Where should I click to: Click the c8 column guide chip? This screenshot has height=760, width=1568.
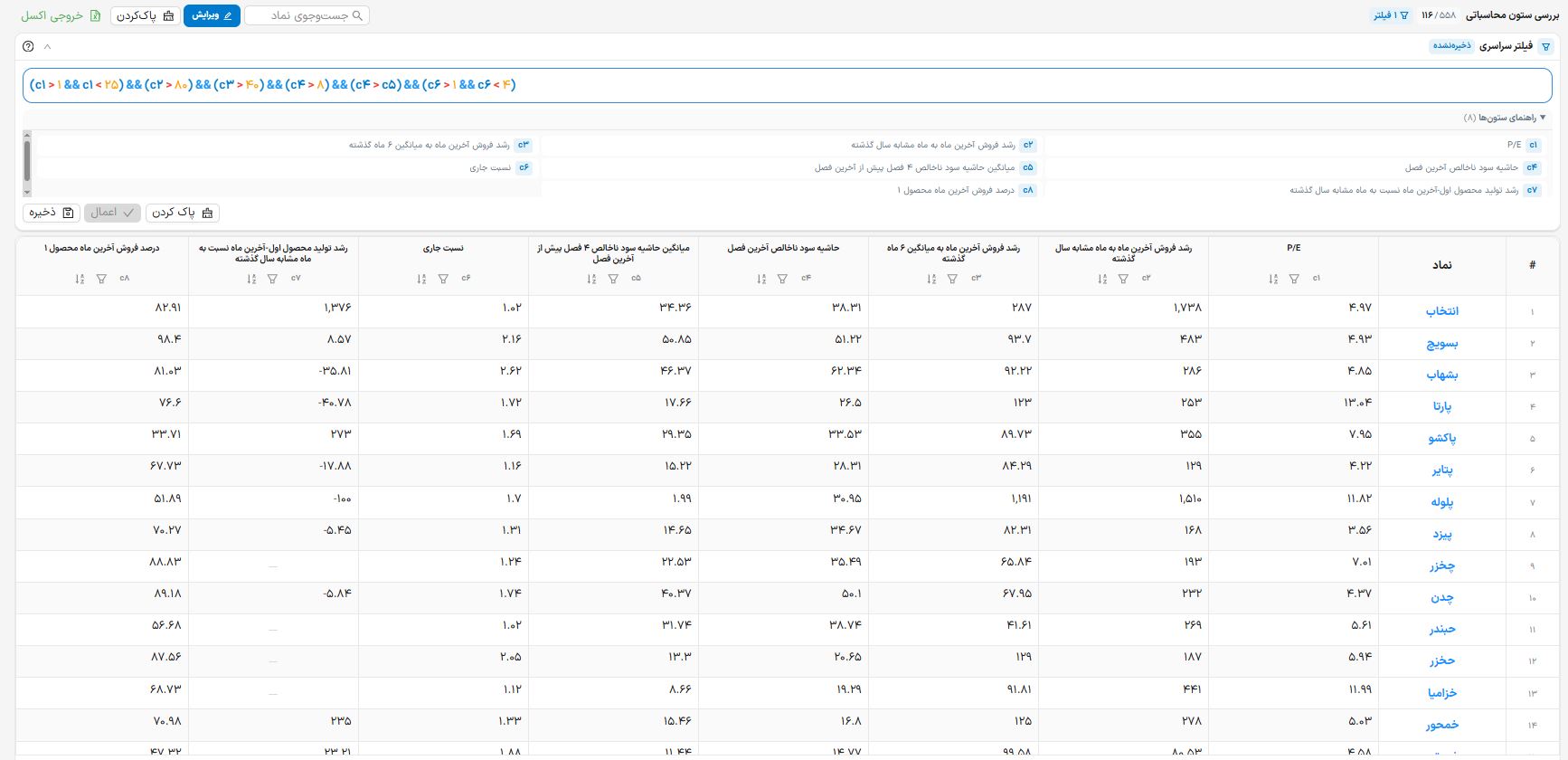(x=1028, y=190)
